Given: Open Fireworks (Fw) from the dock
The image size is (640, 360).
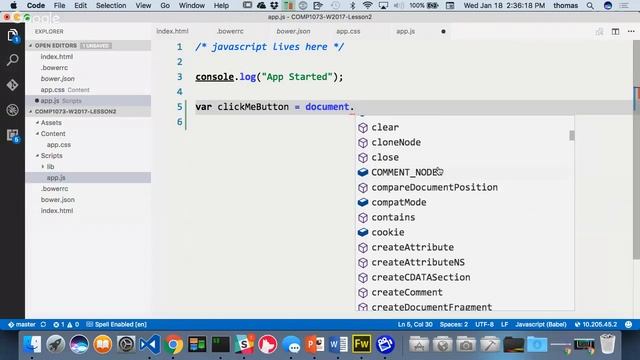Looking at the screenshot, I should point(362,344).
